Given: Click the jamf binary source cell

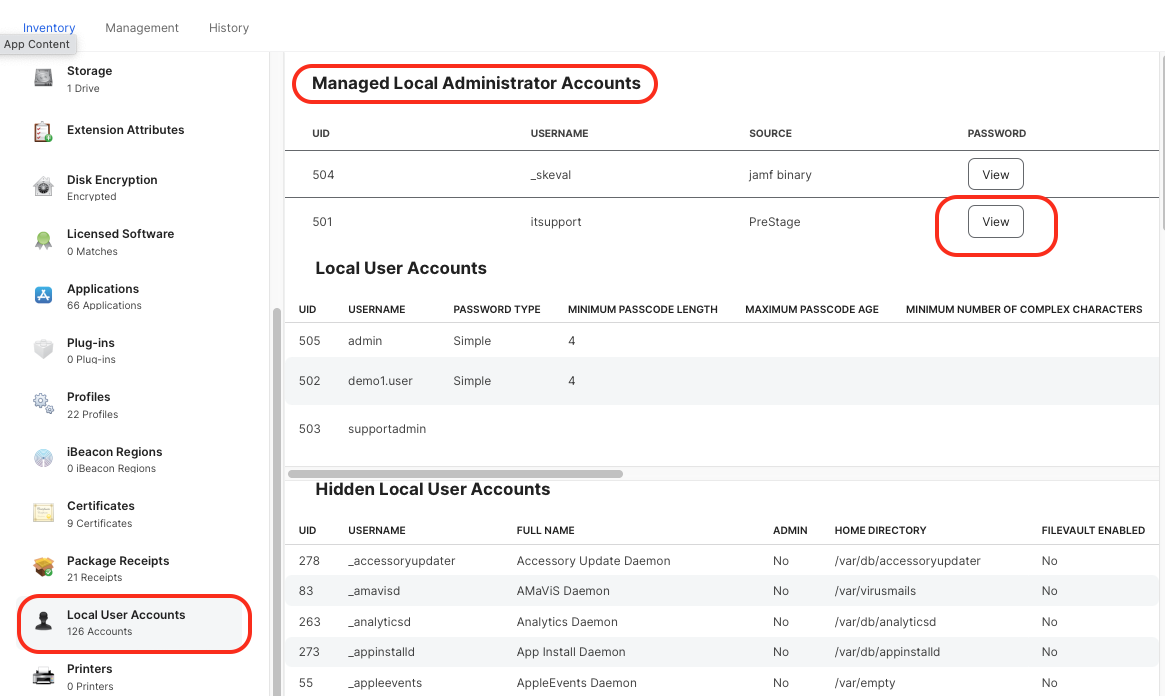Looking at the screenshot, I should click(780, 175).
